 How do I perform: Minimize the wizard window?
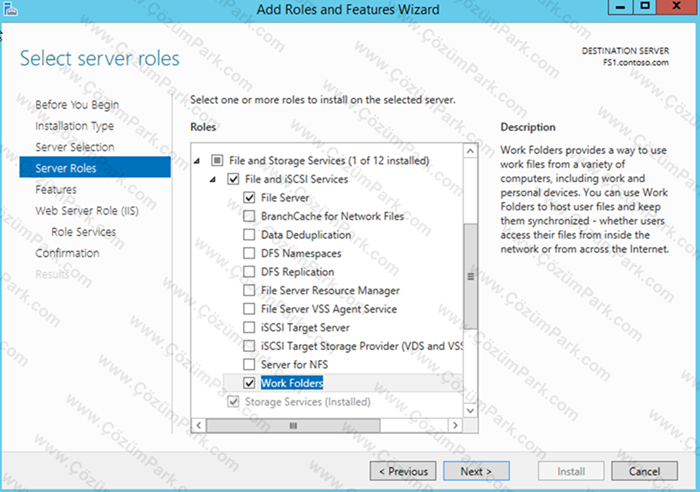pyautogui.click(x=621, y=7)
